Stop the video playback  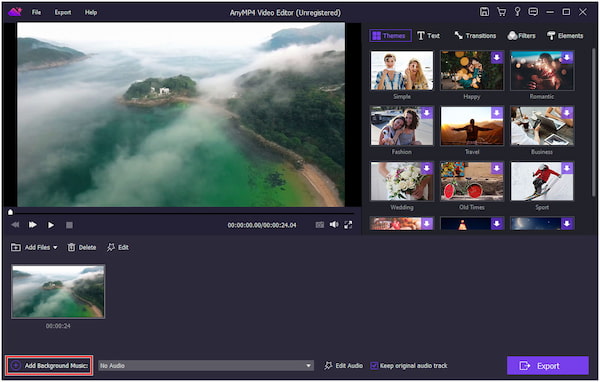[x=69, y=225]
